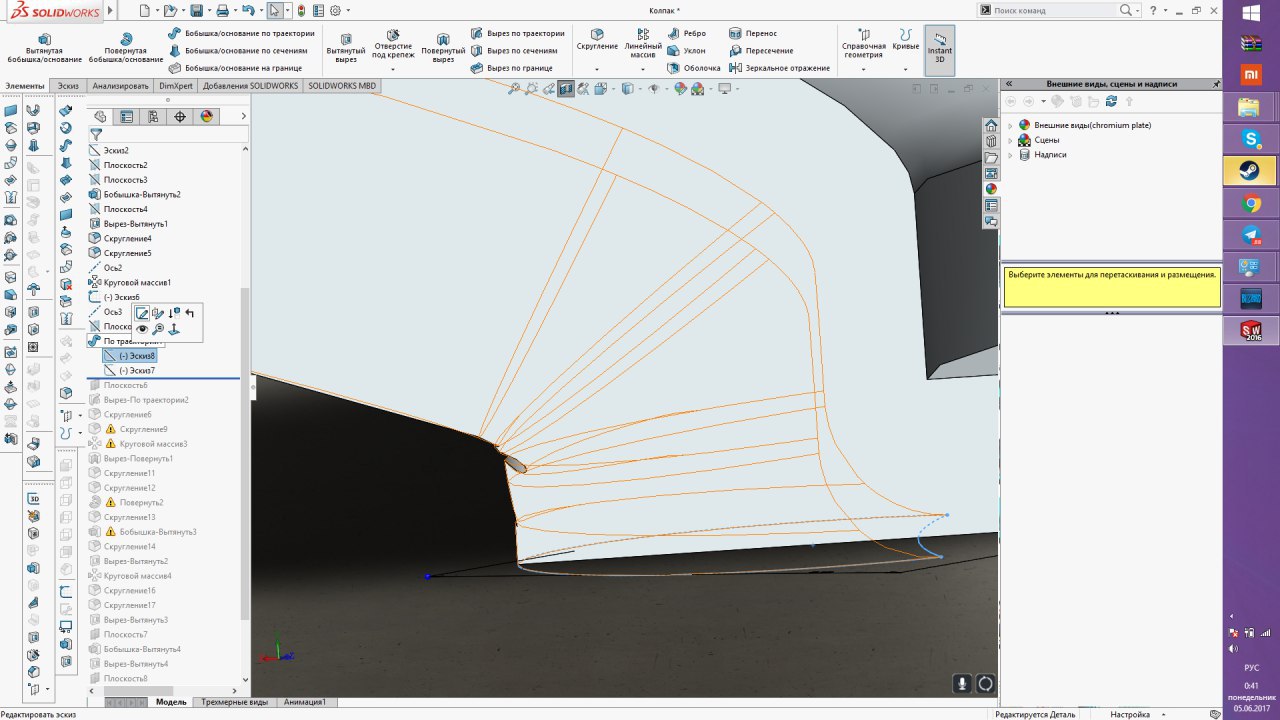This screenshot has width=1280, height=720.
Task: Select Вырез-Вытянуть1 in feature tree
Action: pos(136,224)
